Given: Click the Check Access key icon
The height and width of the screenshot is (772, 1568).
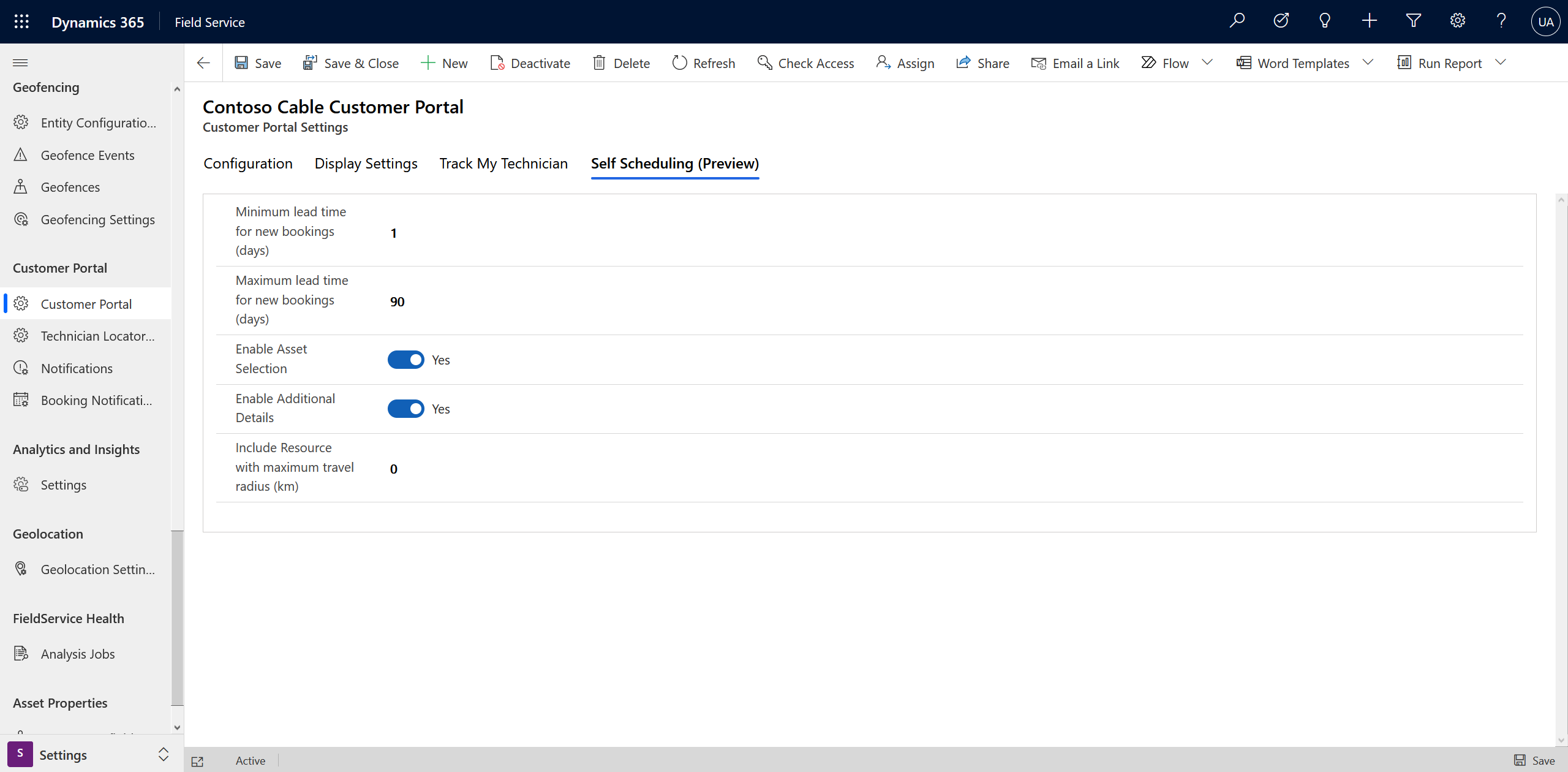Looking at the screenshot, I should 764,63.
